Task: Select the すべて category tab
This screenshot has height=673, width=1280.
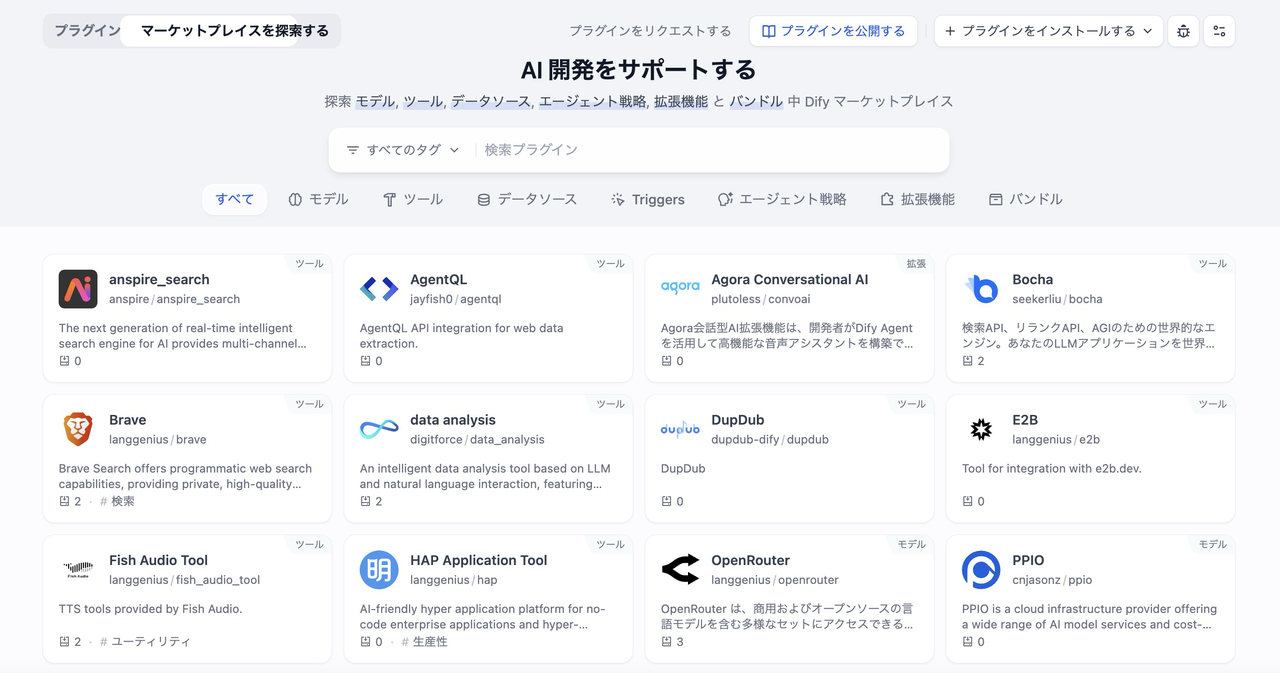Action: 235,199
